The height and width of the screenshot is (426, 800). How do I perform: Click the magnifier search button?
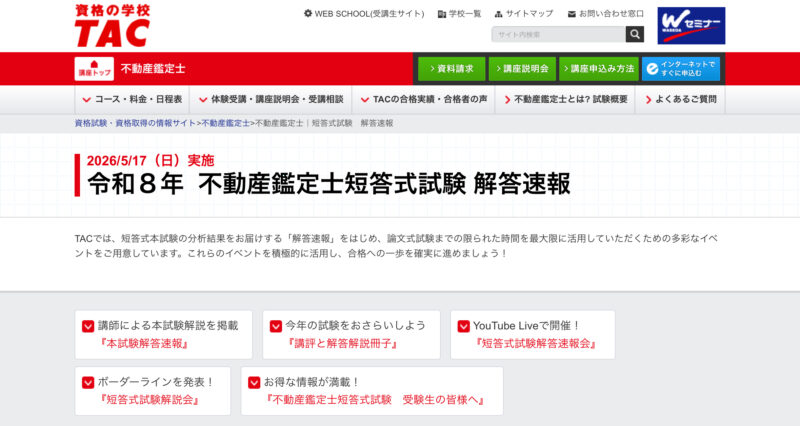click(635, 34)
